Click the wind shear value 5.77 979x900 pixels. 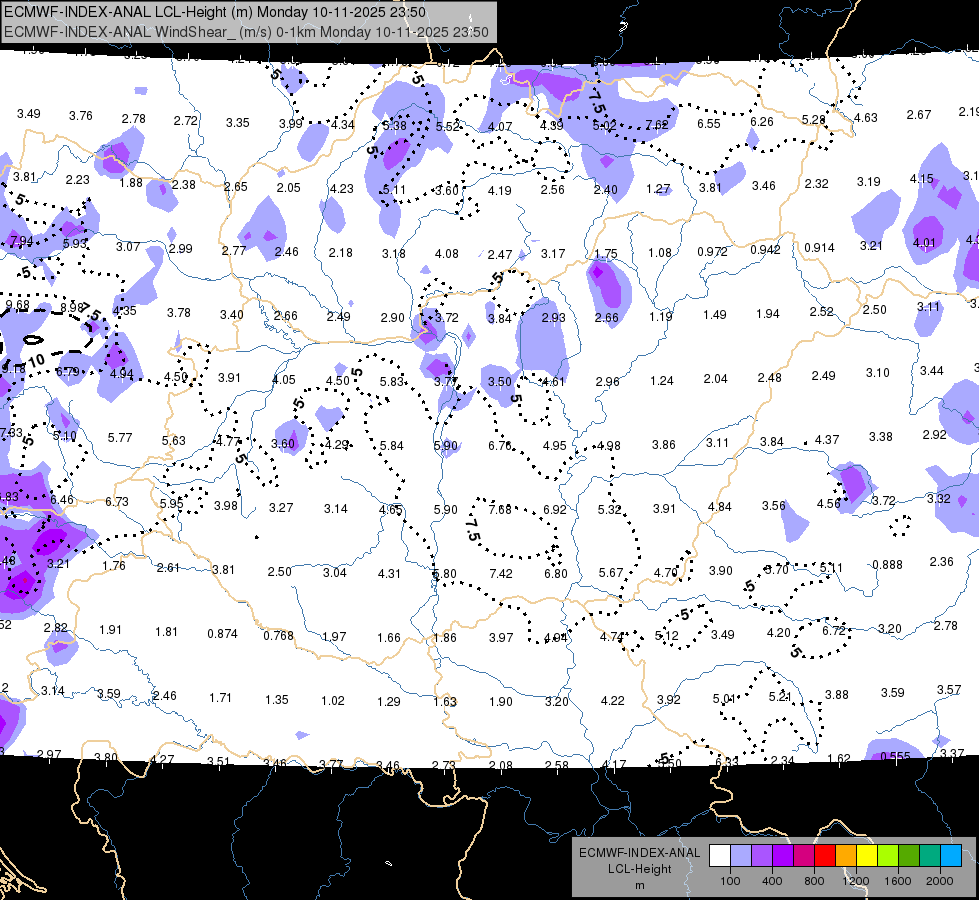[x=120, y=437]
